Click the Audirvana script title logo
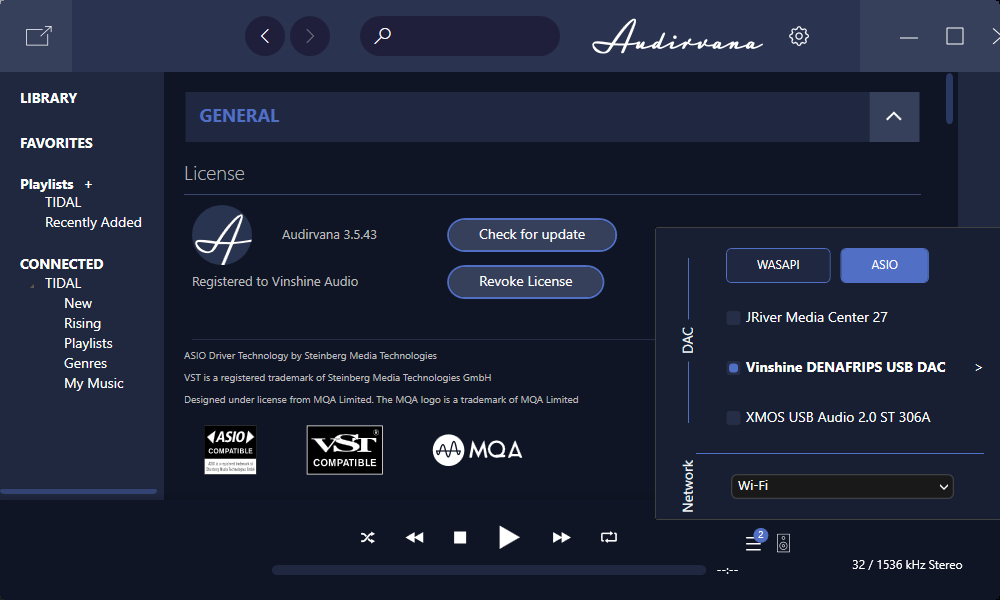Screen dimensions: 1000x600 [x=677, y=36]
